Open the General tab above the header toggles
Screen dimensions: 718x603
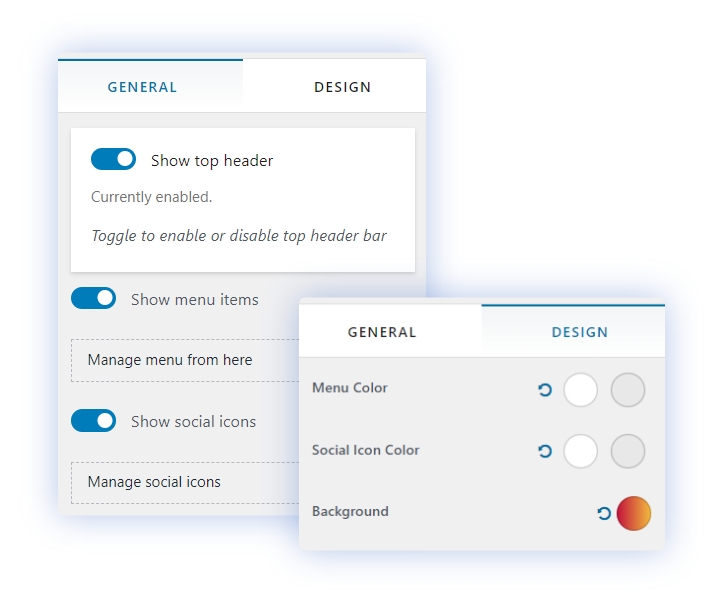142,87
